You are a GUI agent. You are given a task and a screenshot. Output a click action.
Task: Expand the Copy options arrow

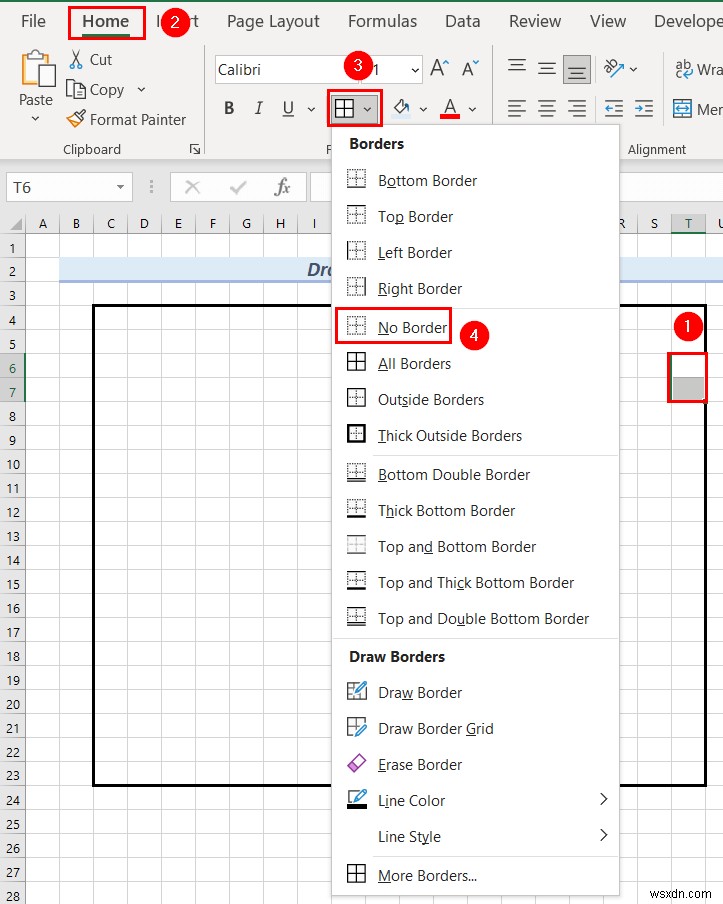click(141, 89)
